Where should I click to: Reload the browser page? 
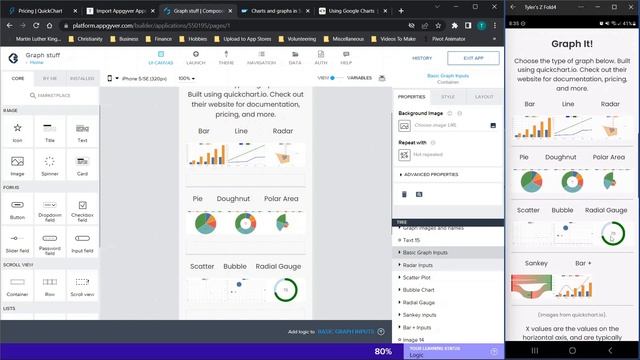[36, 25]
